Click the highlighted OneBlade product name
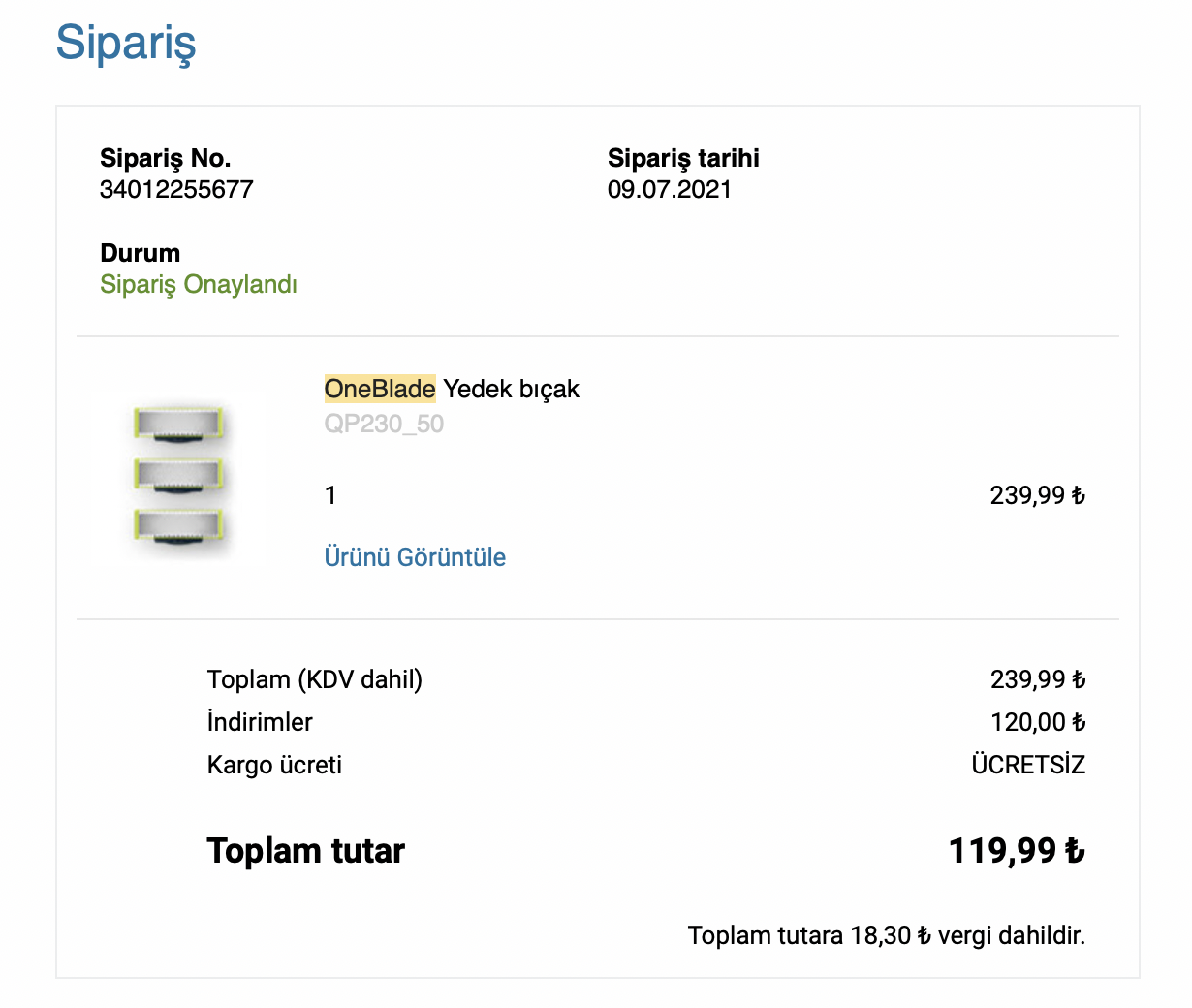Viewport: 1192px width, 1008px height. click(380, 389)
